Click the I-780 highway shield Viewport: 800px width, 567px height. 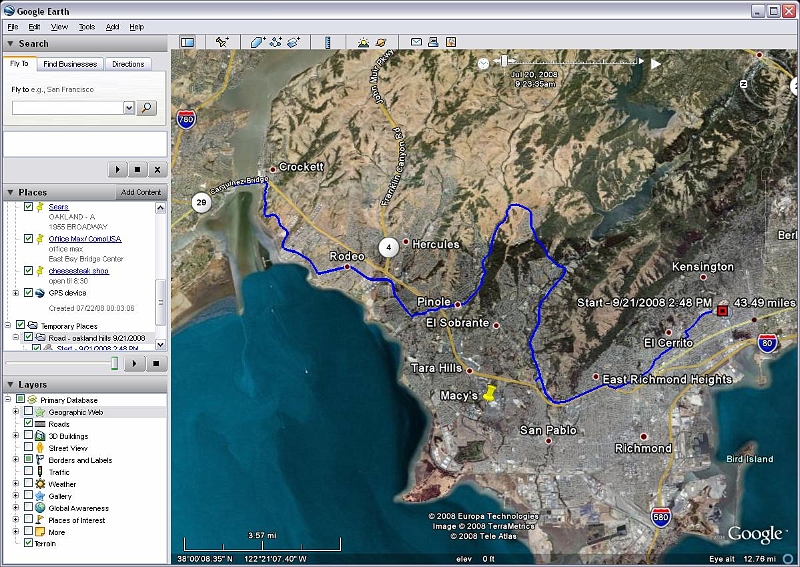(186, 119)
